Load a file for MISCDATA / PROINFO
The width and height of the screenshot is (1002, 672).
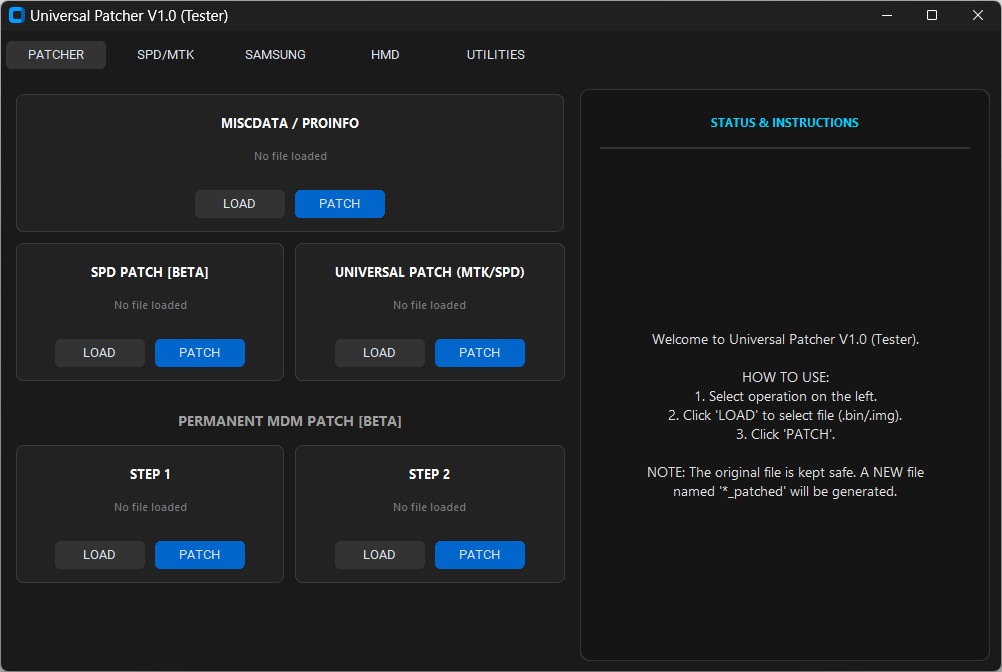coord(240,204)
